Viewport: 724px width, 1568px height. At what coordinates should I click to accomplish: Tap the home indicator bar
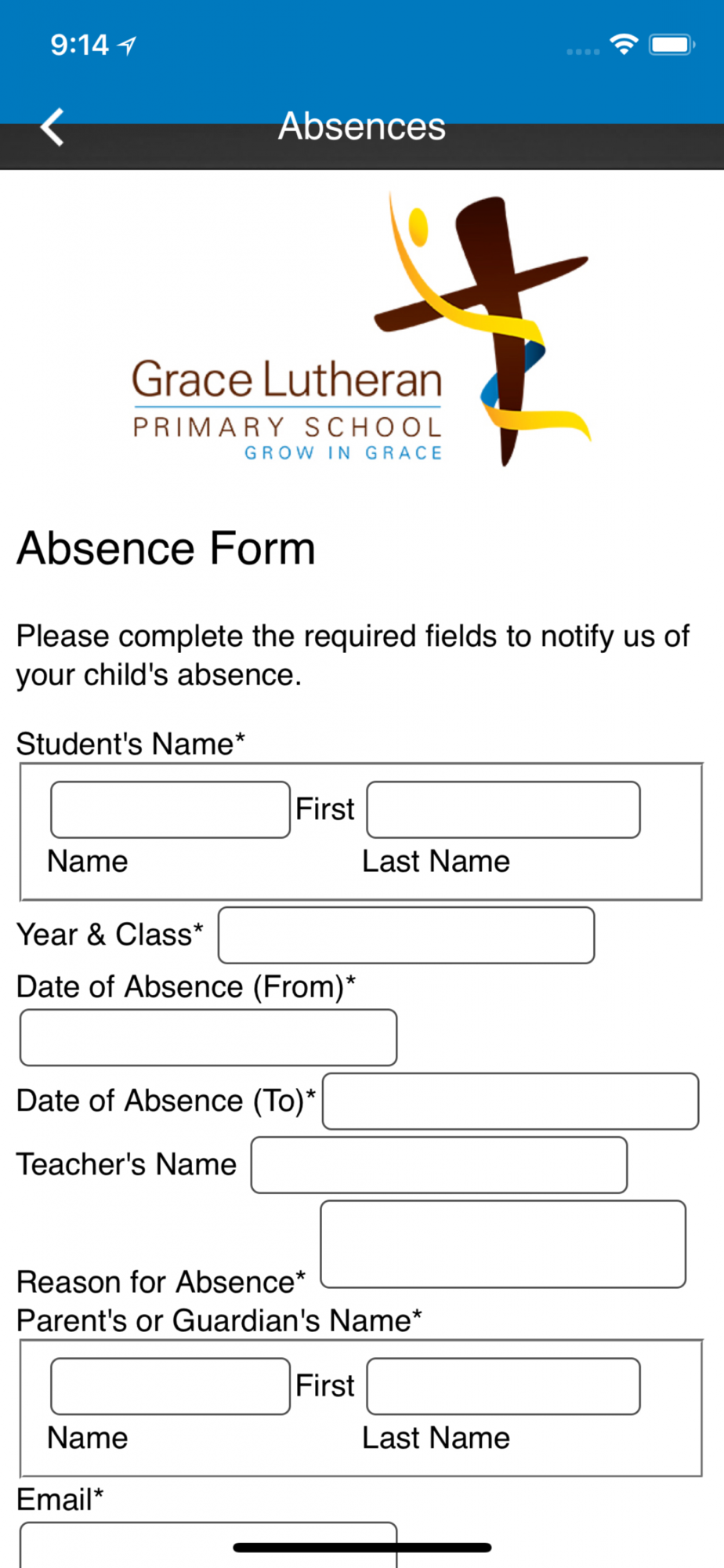click(362, 1547)
